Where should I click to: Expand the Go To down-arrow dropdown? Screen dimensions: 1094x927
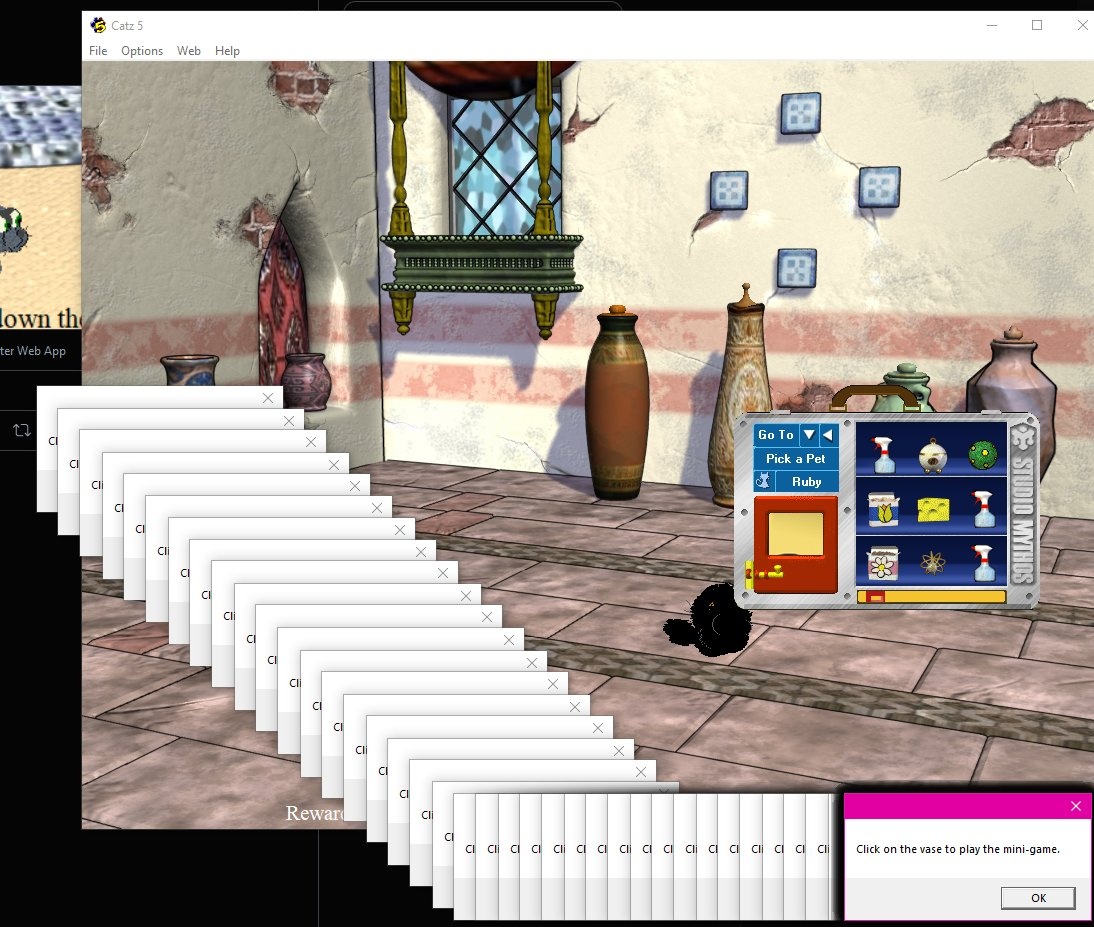coord(809,435)
